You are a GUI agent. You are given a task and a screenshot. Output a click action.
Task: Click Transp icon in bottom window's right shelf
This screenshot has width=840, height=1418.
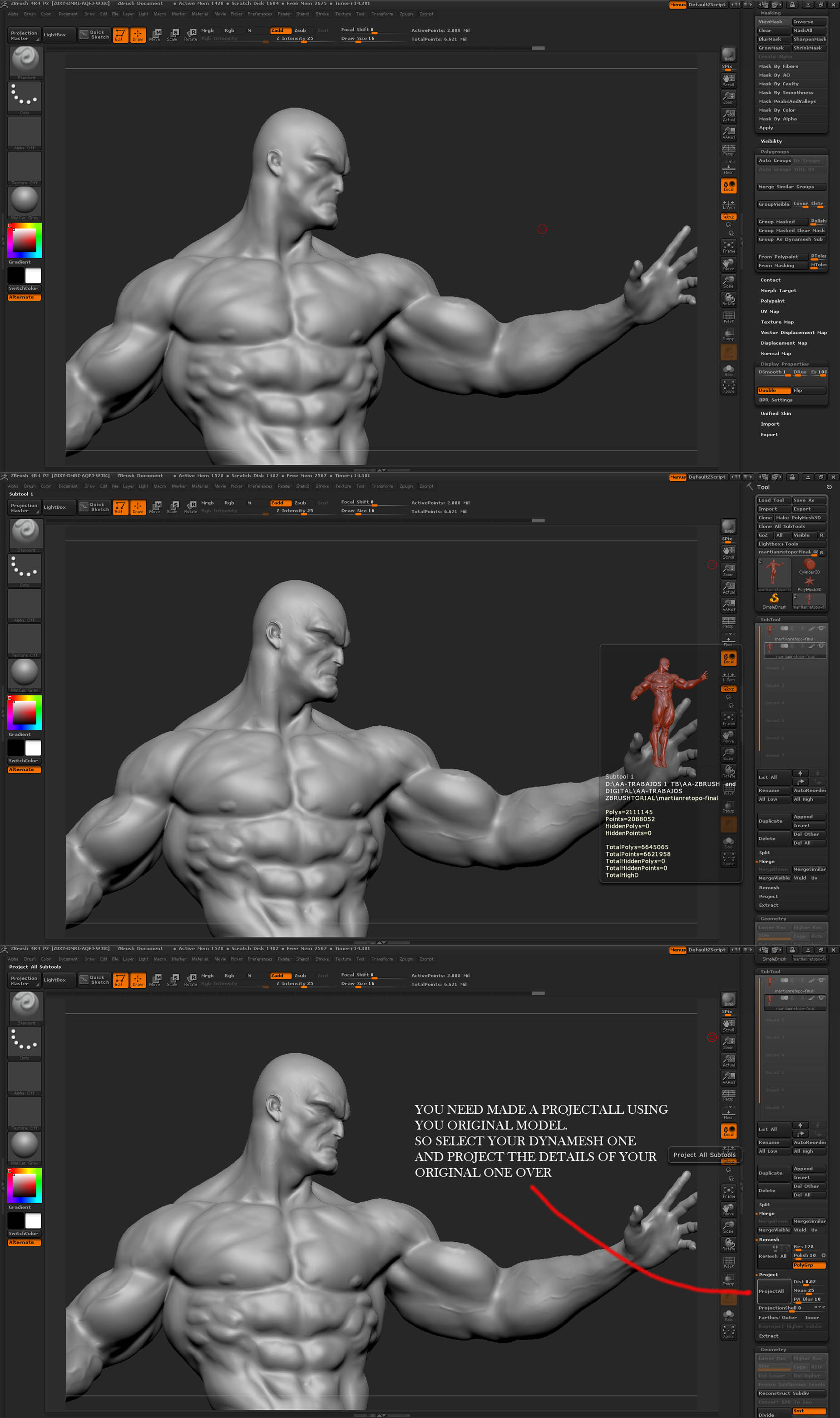tap(728, 1280)
